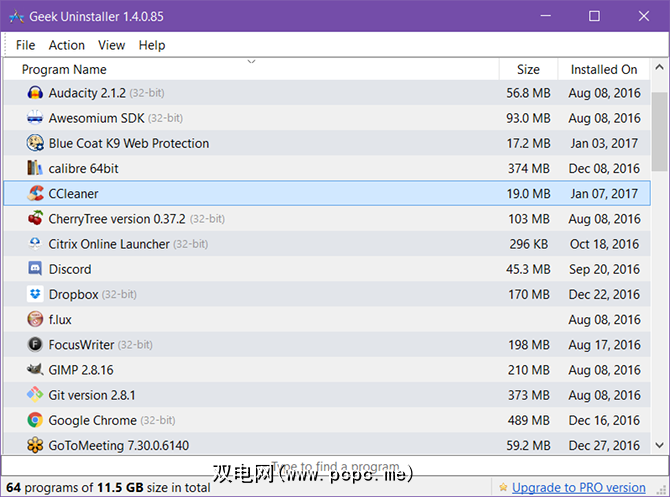Image resolution: width=670 pixels, height=497 pixels.
Task: Click the Dec 22, 2016 install date
Action: [x=604, y=294]
